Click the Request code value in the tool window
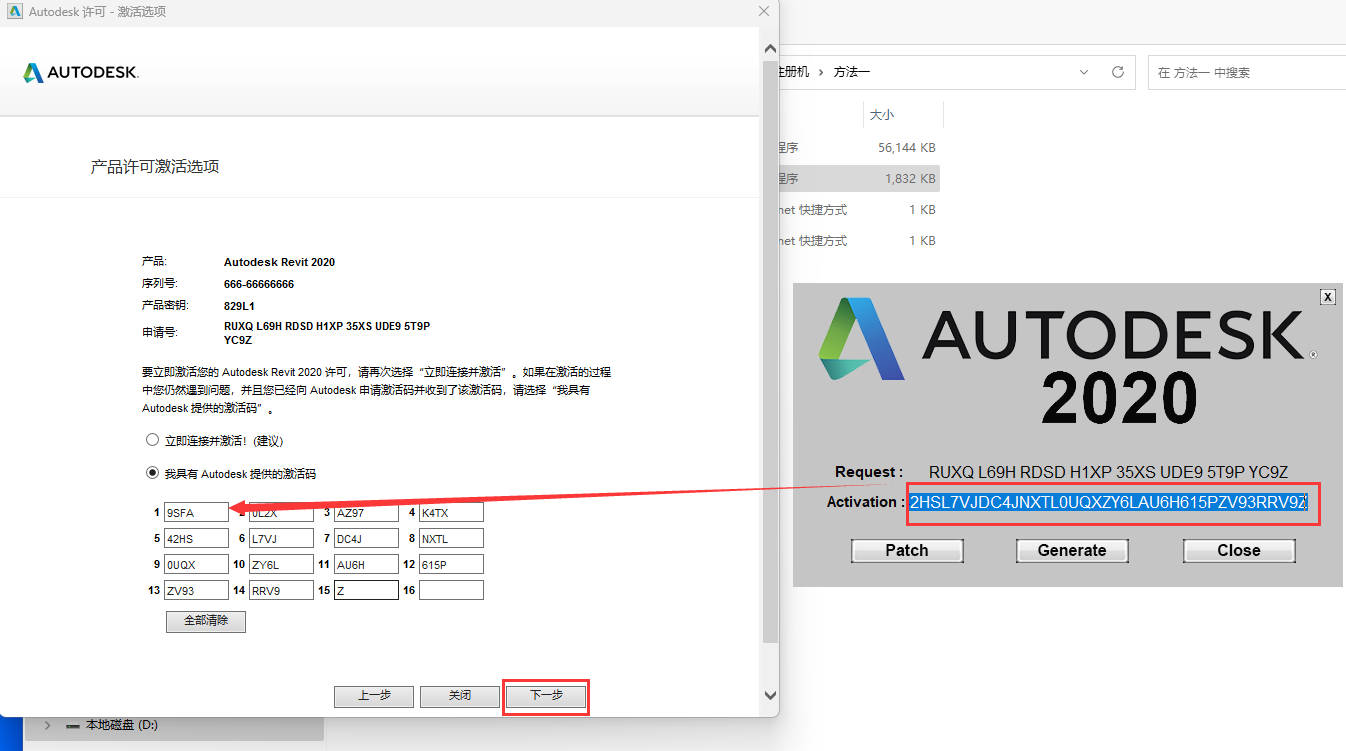 tap(1108, 472)
